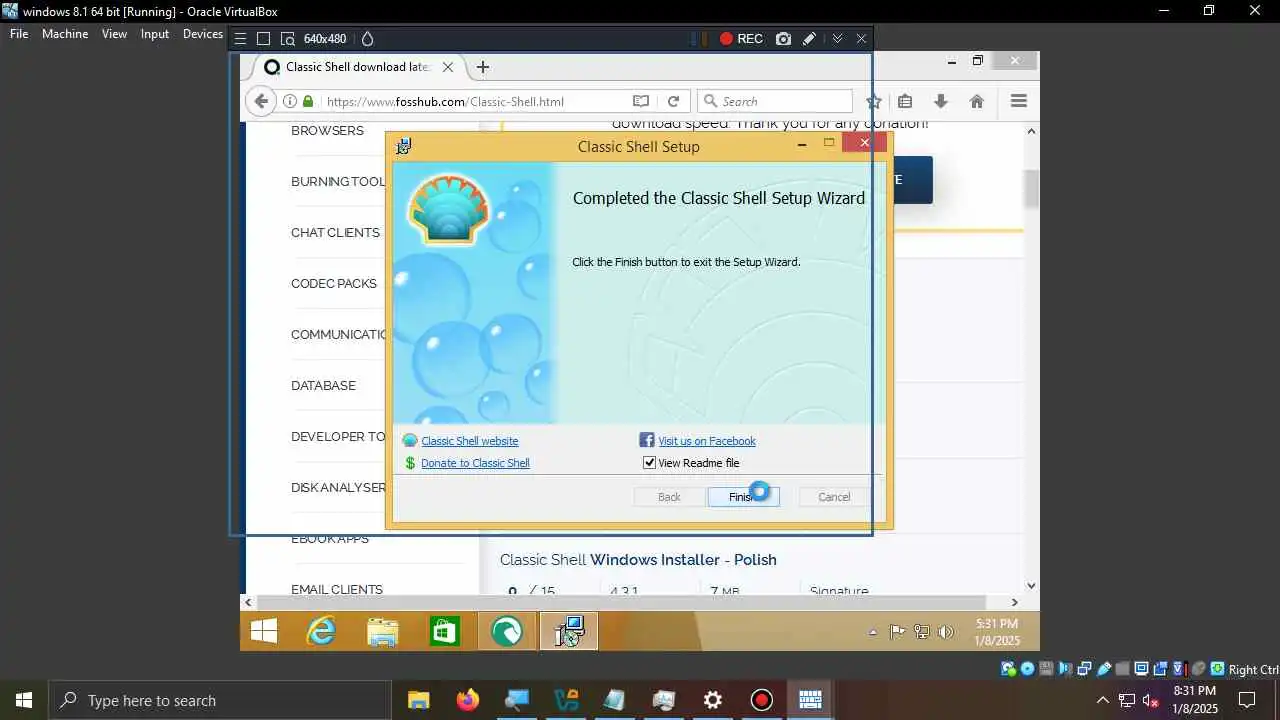Open the VirtualBox View menu
This screenshot has width=1280, height=720.
pos(114,34)
